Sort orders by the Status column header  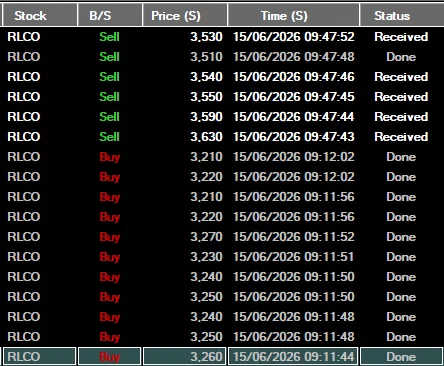pyautogui.click(x=402, y=15)
